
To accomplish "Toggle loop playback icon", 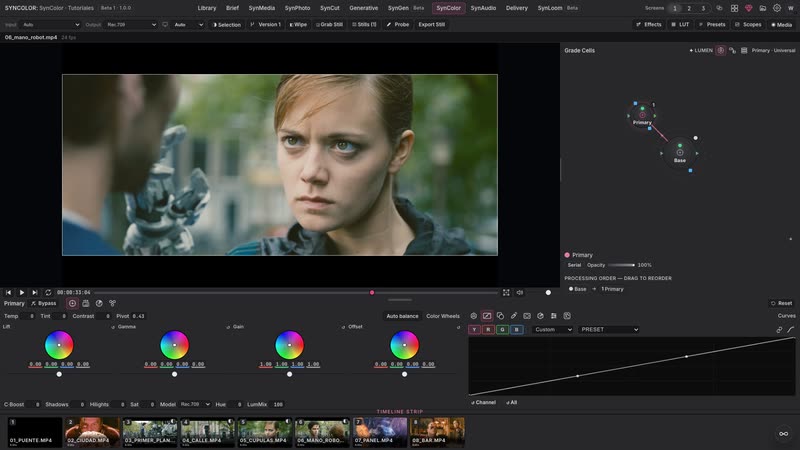I will pos(48,292).
